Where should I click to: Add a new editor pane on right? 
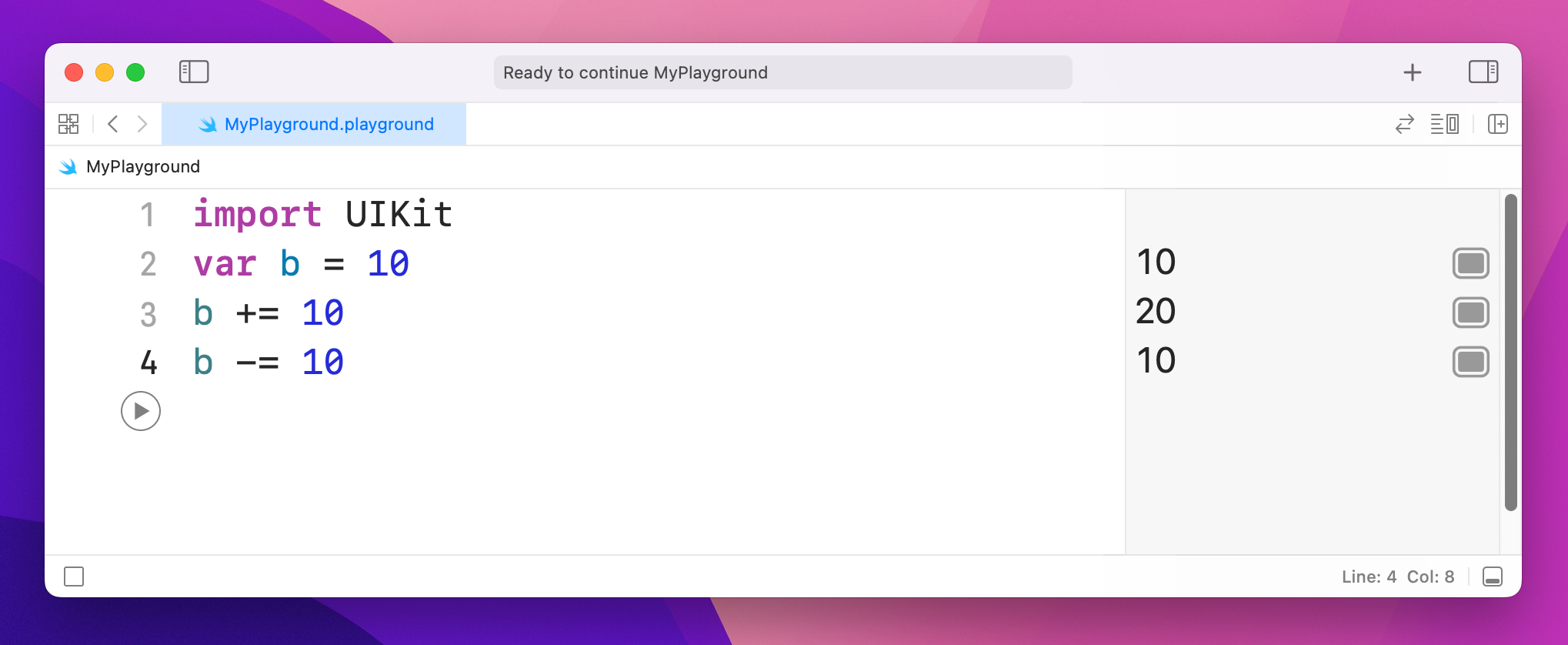point(1497,124)
